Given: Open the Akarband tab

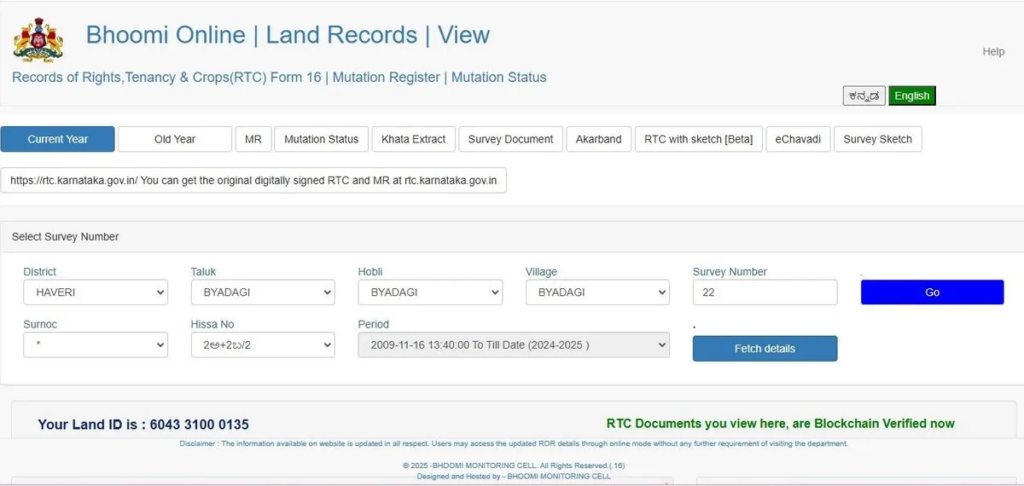Looking at the screenshot, I should pyautogui.click(x=599, y=139).
